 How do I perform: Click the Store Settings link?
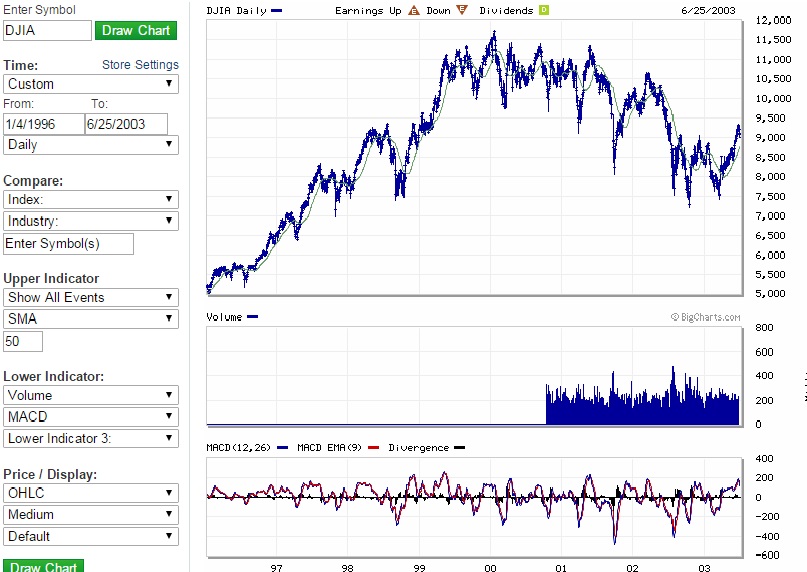pyautogui.click(x=140, y=65)
